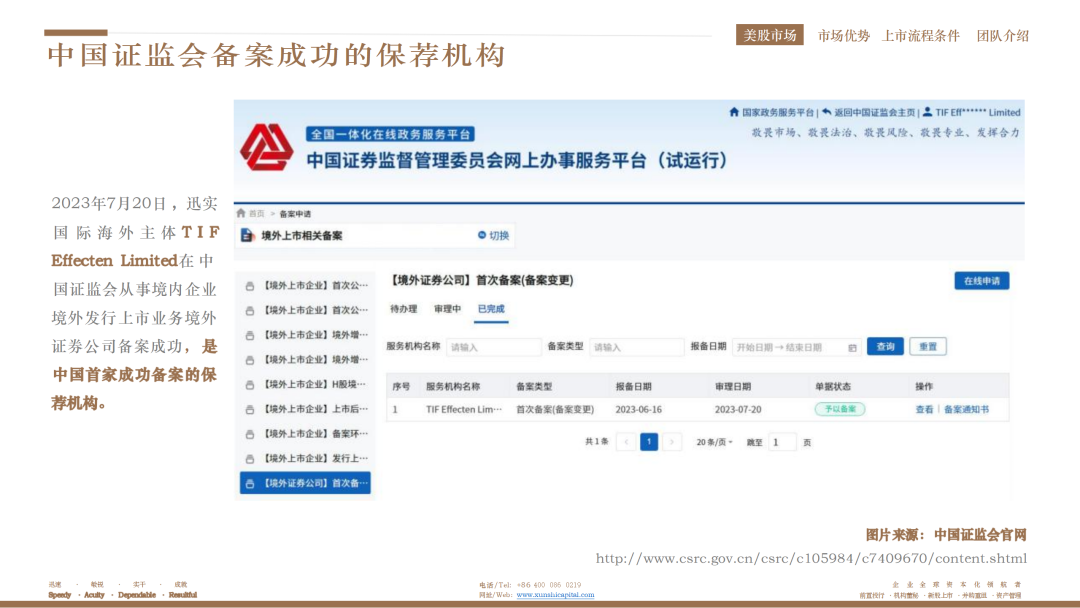Screen dimensions: 1080x608
Task: Select the highlighted 【境外证券公司】首次备… sidebar item
Action: pyautogui.click(x=305, y=483)
